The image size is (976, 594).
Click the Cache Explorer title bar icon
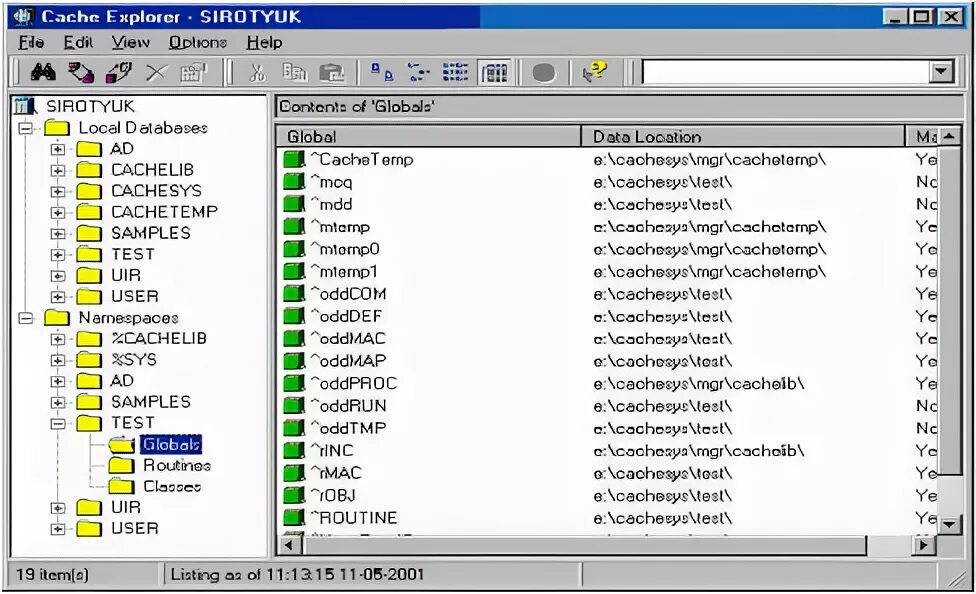pos(24,17)
